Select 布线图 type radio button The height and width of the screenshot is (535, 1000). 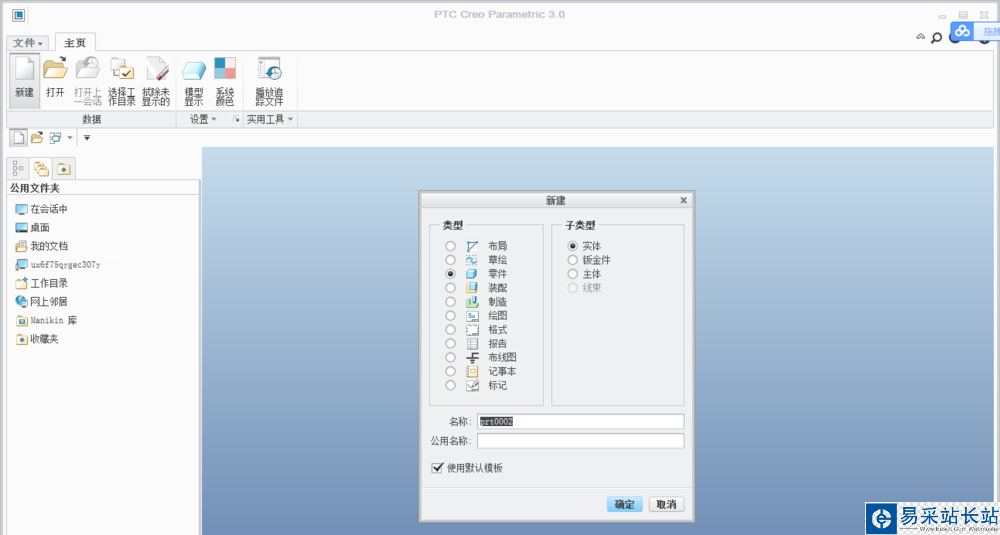click(x=450, y=357)
